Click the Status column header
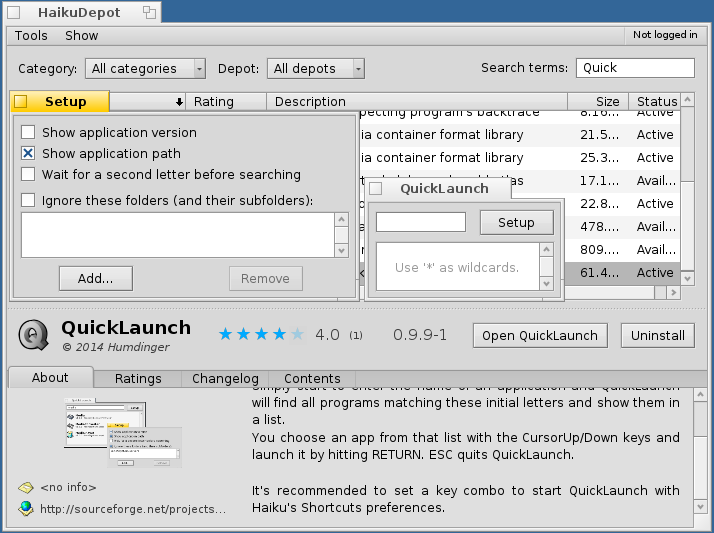Screen dimensions: 714x533 656,102
